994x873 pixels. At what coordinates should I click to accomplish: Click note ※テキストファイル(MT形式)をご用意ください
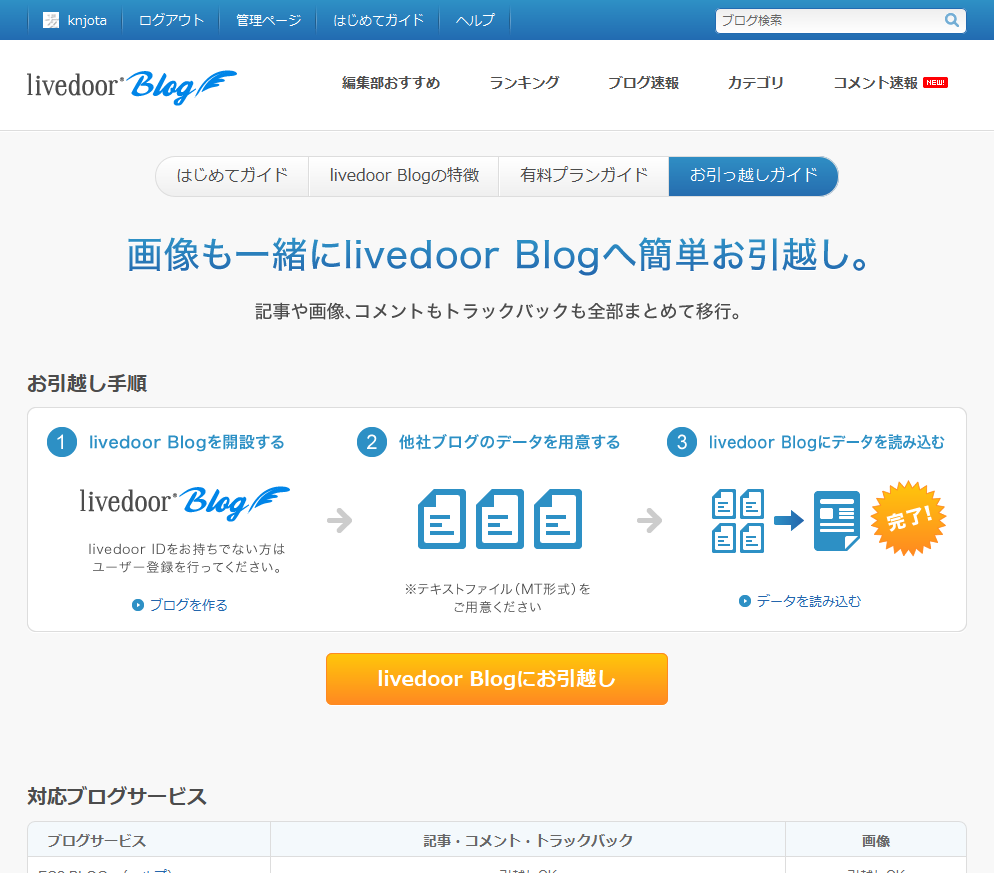click(x=498, y=598)
